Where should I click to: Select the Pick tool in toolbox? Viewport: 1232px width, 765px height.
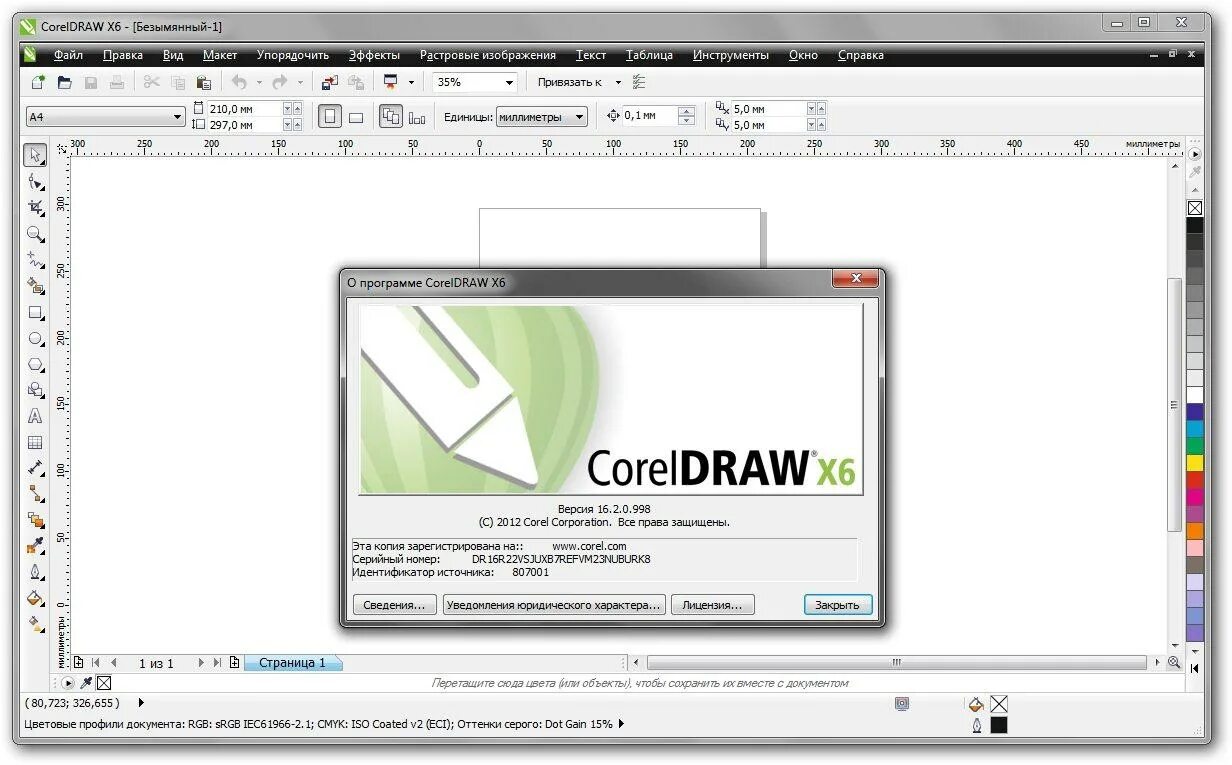36,155
